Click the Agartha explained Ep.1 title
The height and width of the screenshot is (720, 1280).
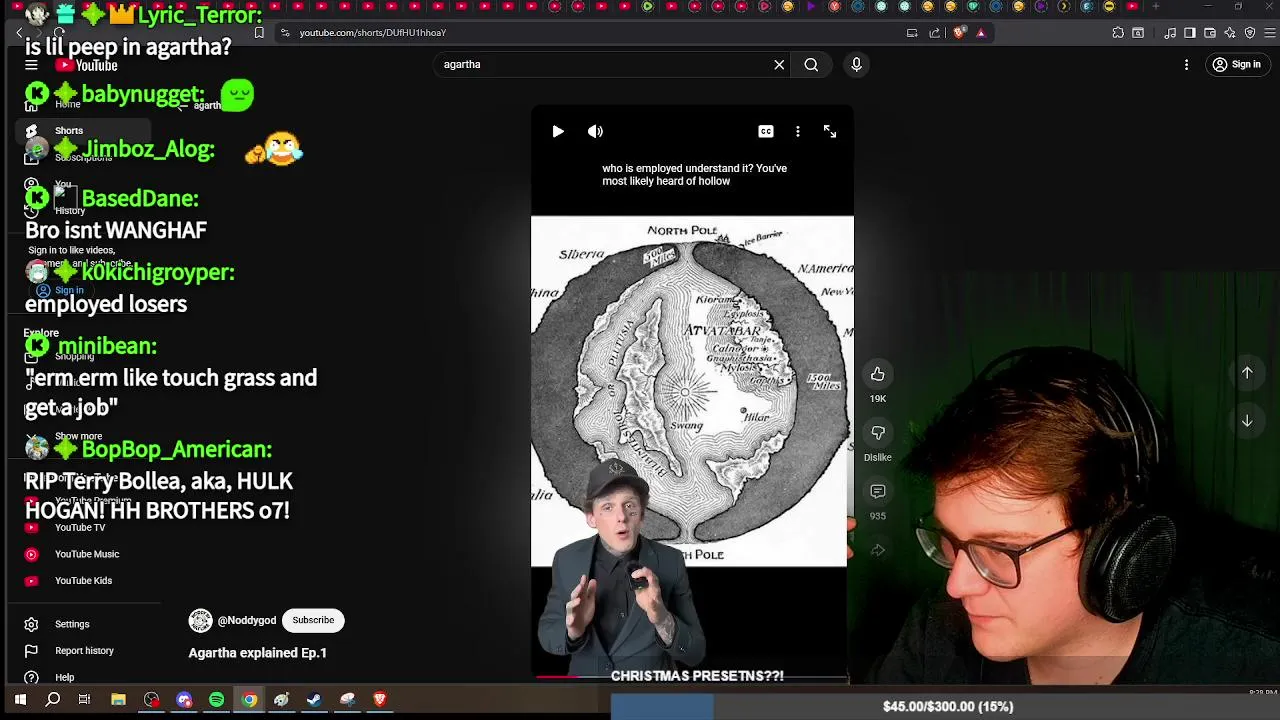tap(258, 653)
